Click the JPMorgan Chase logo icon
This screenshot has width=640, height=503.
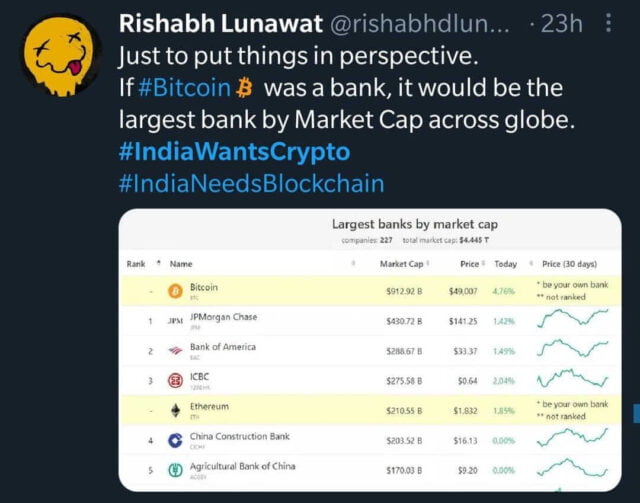click(175, 321)
